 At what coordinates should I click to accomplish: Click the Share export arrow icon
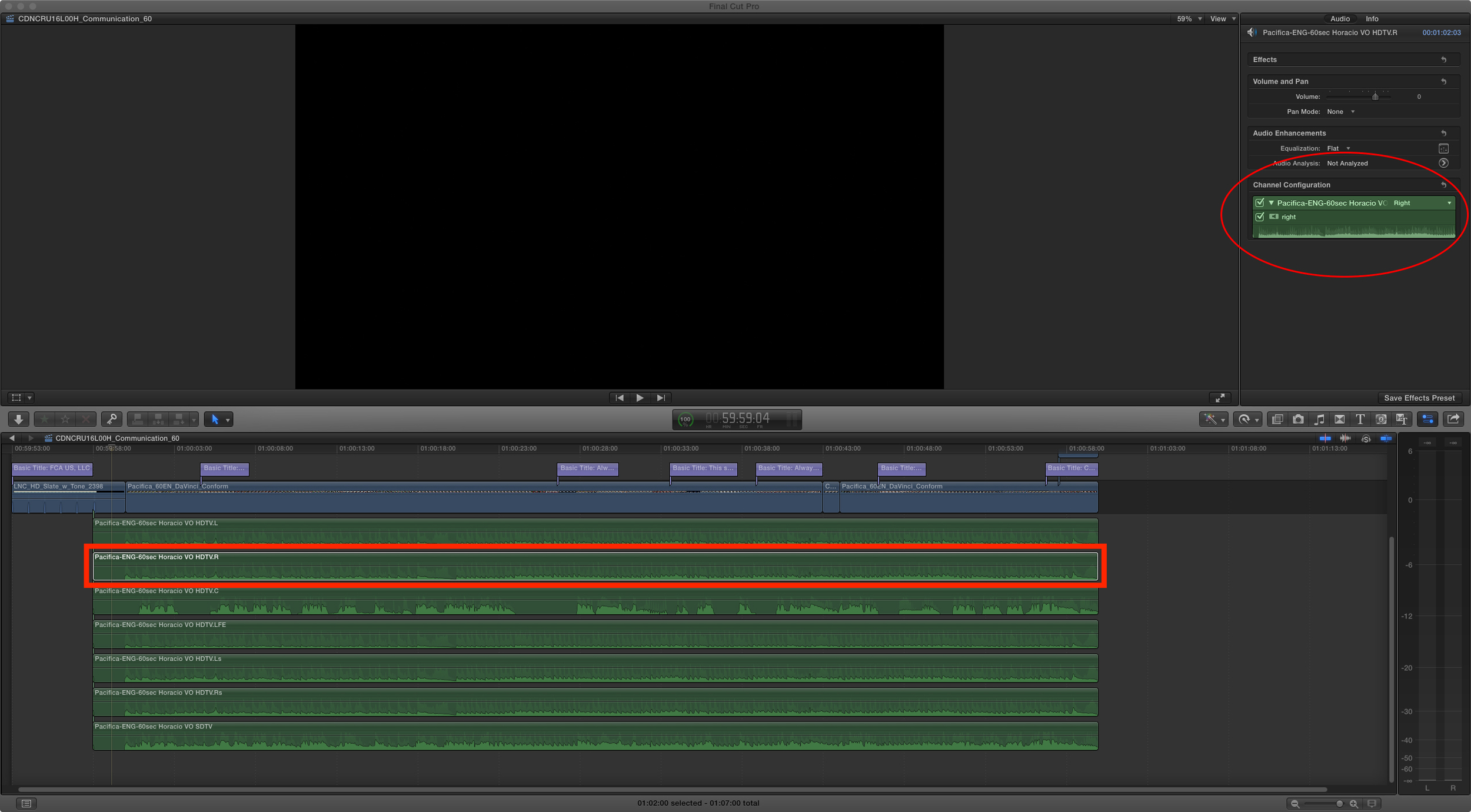pyautogui.click(x=1453, y=420)
